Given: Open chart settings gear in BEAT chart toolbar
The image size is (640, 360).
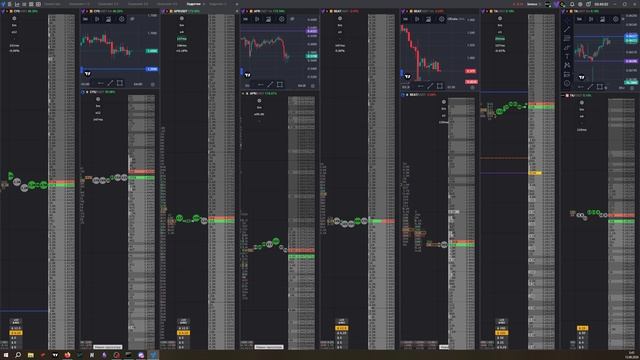Looking at the screenshot, I should click(x=441, y=19).
